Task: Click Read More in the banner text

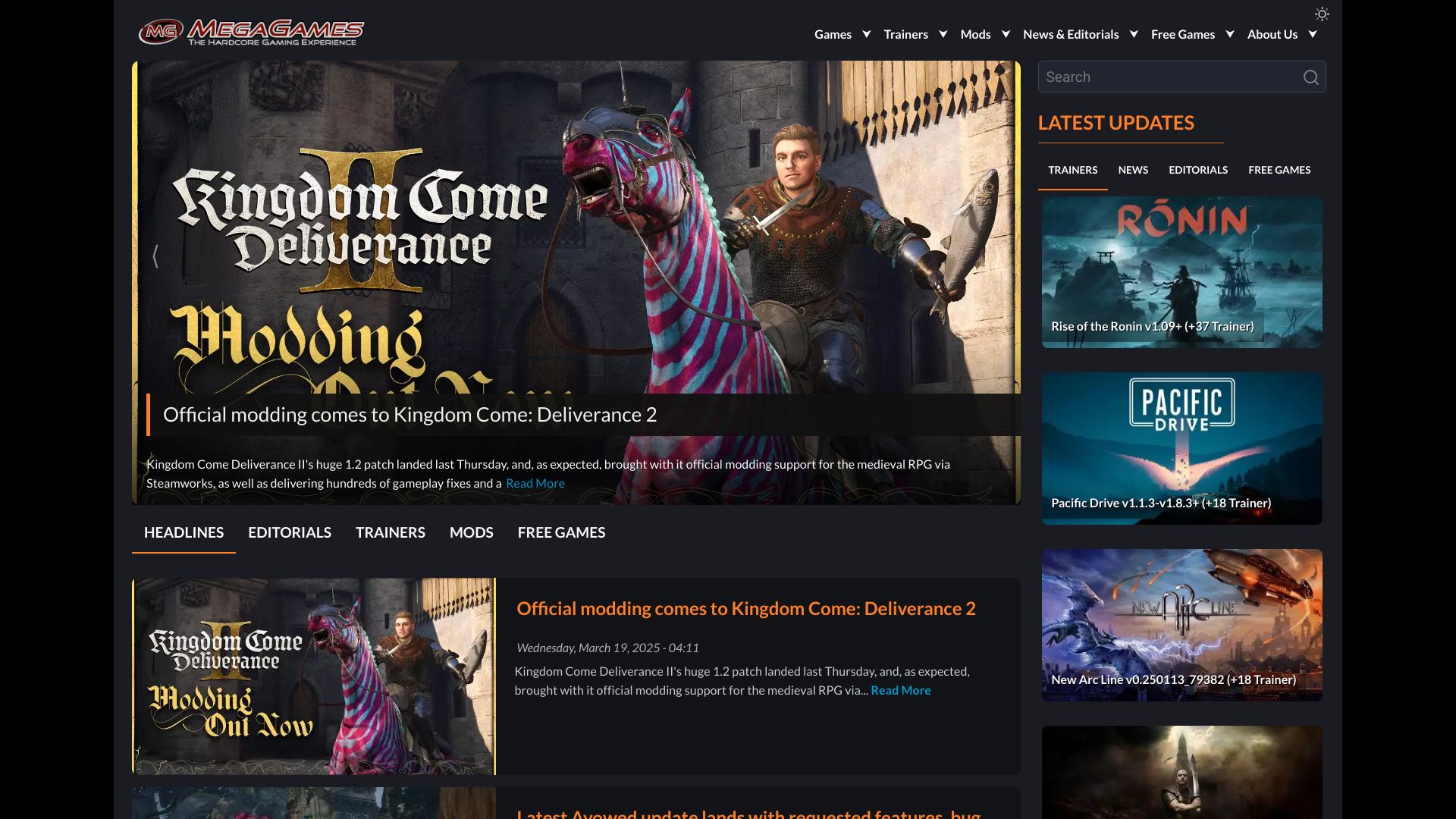Action: coord(535,483)
